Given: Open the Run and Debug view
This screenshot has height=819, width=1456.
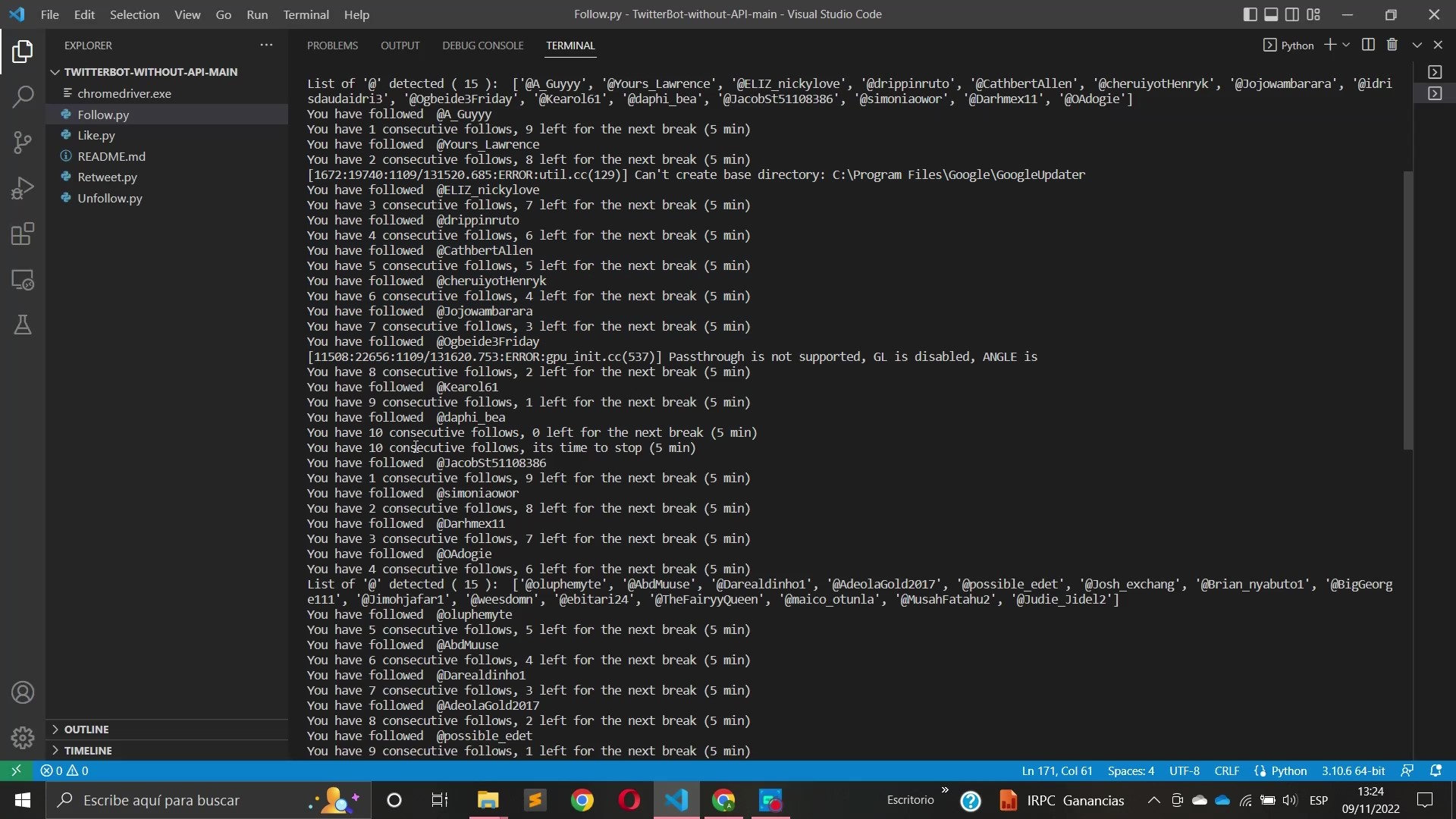Looking at the screenshot, I should (23, 188).
